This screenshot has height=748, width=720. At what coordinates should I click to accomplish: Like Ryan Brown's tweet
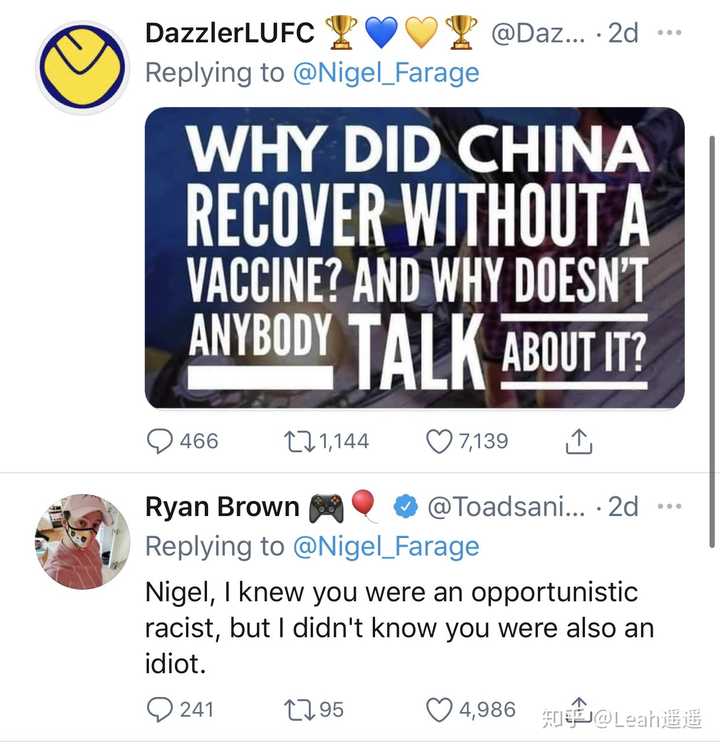(x=439, y=709)
